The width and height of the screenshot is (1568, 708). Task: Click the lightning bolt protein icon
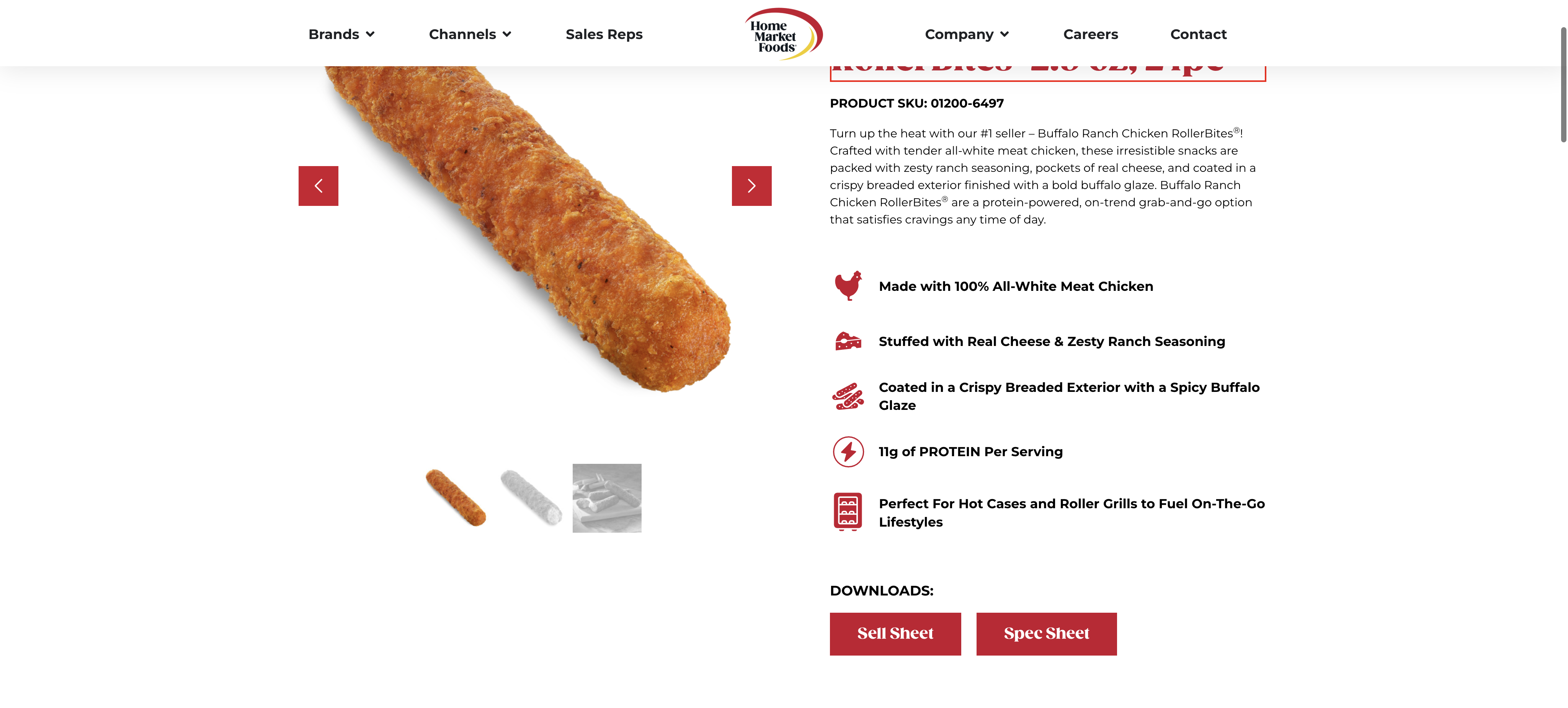tap(848, 452)
